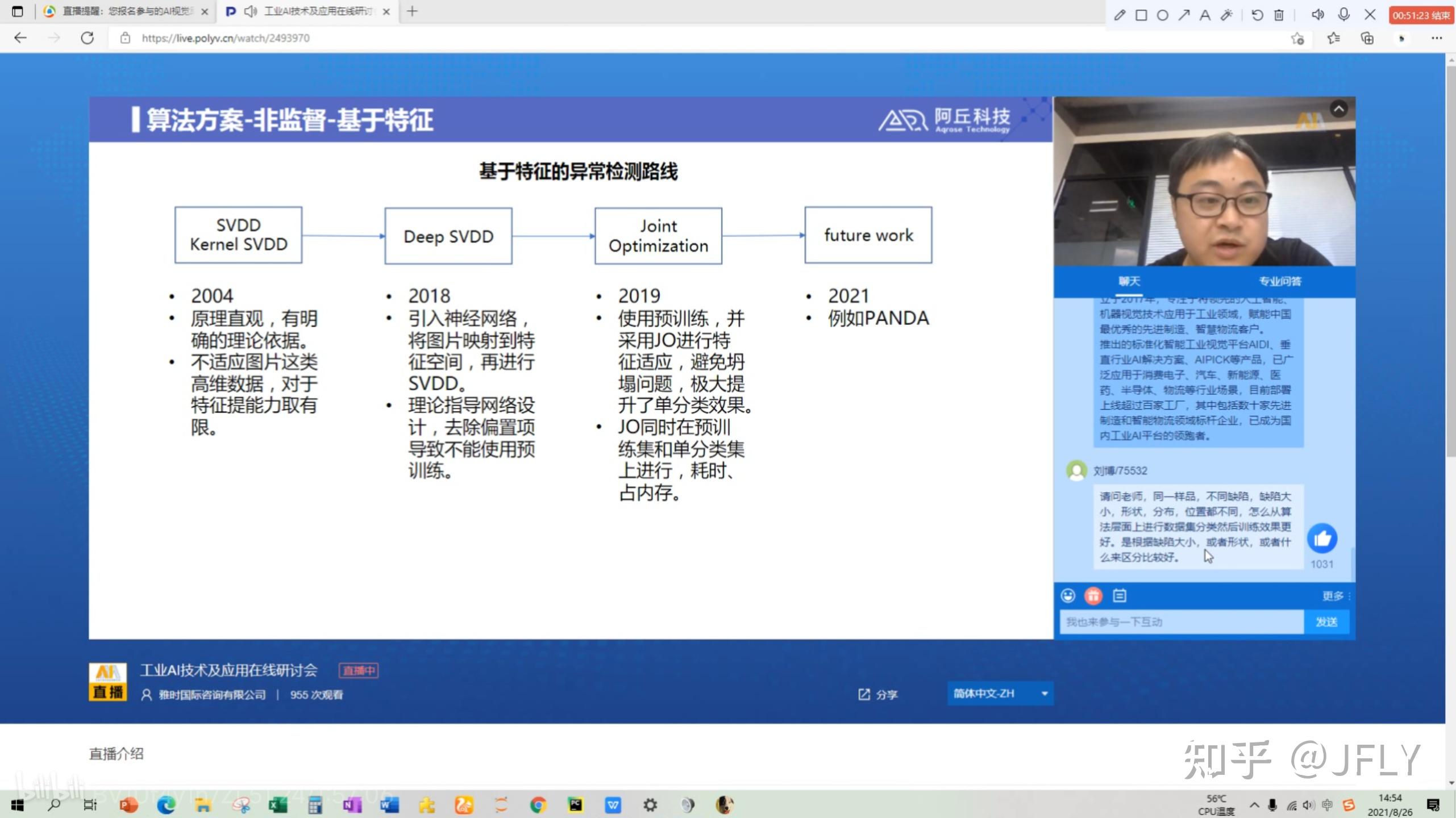Toggle the microphone on or off
1456x818 pixels.
coord(1344,15)
